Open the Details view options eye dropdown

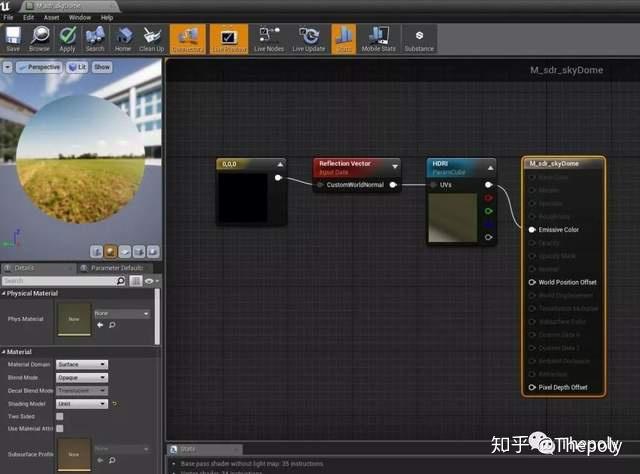click(x=152, y=281)
